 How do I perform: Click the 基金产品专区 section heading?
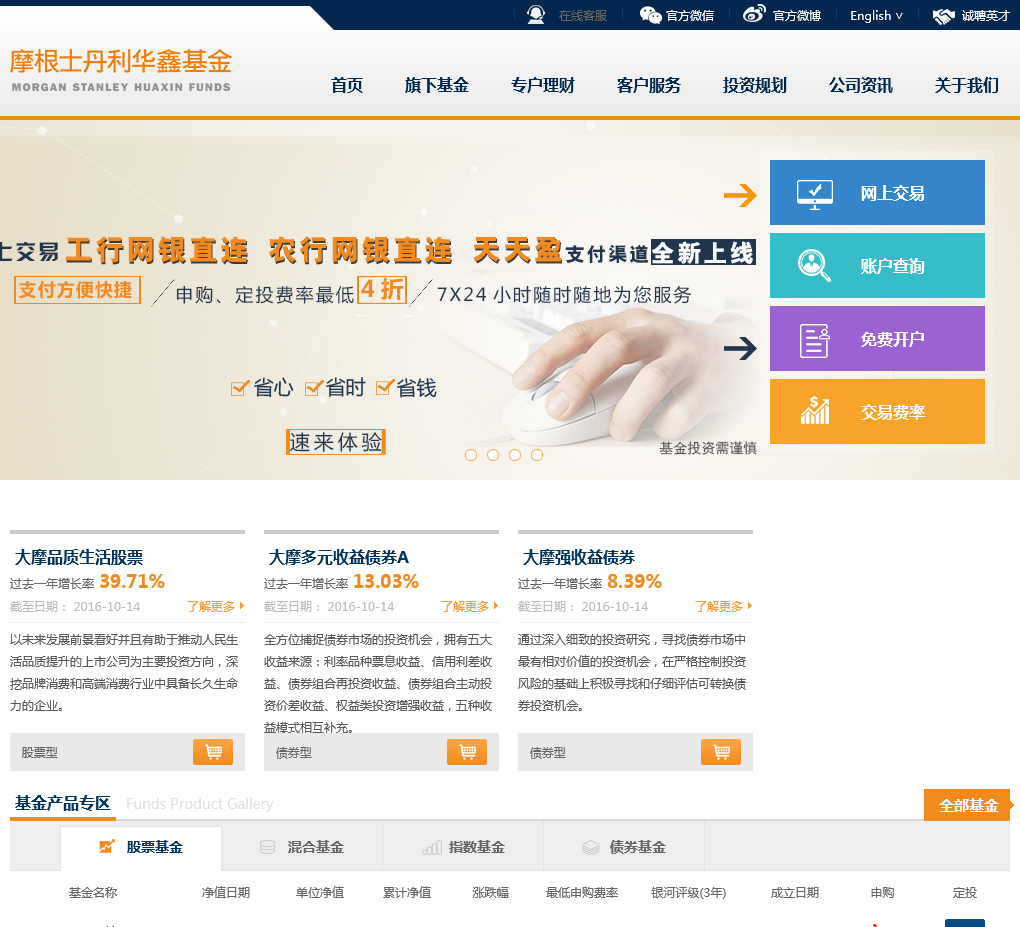coord(62,803)
